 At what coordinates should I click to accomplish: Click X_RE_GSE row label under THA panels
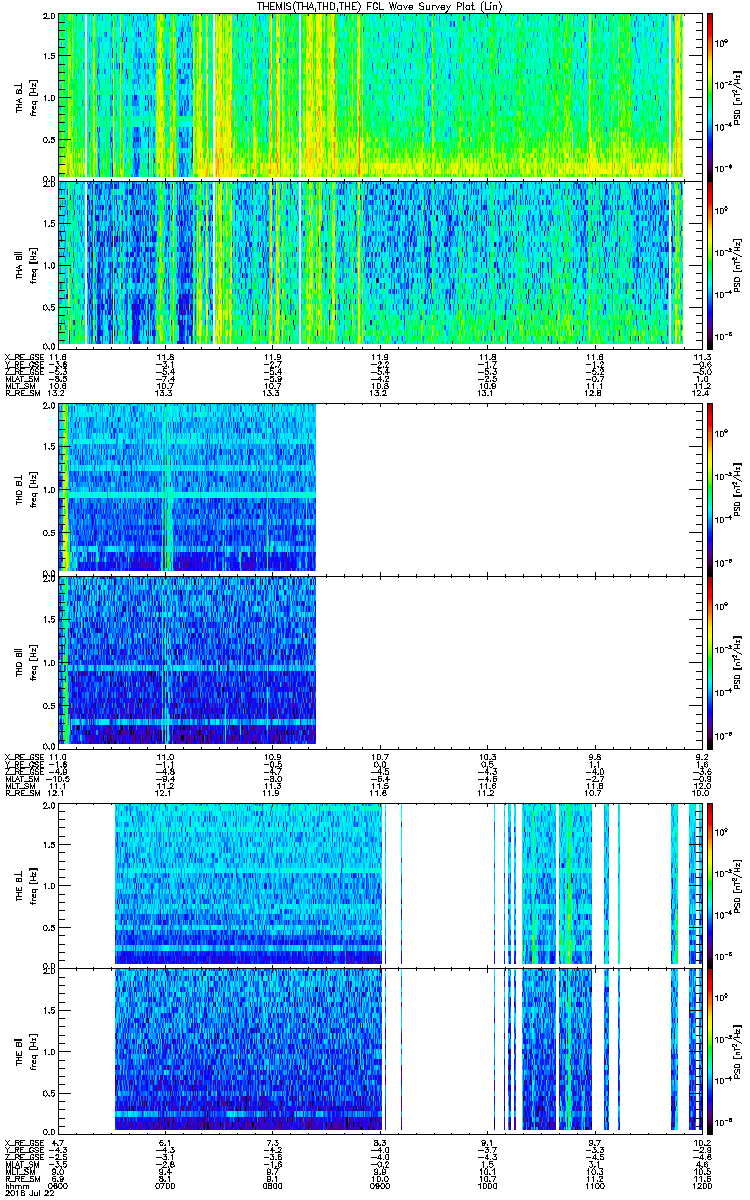pos(23,356)
